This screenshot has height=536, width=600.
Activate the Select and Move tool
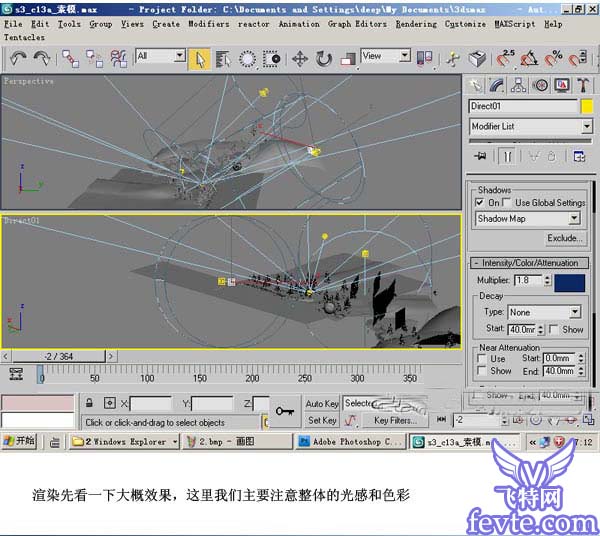point(300,59)
